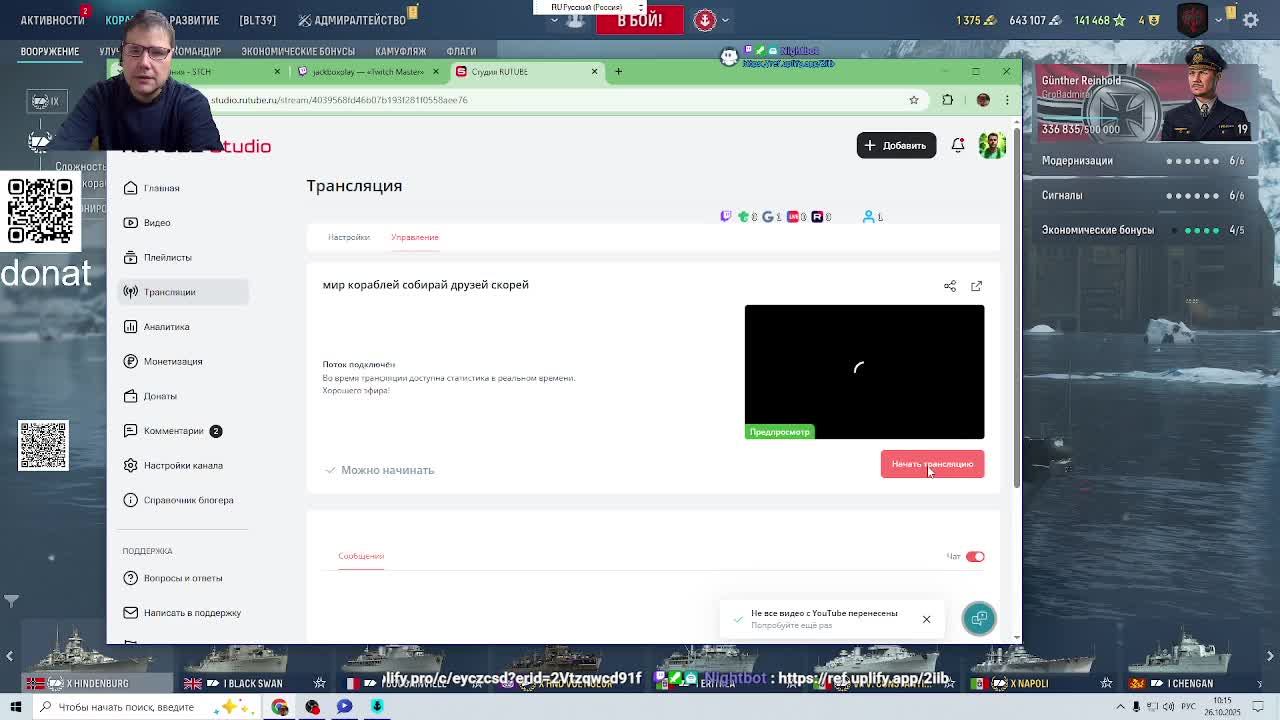
Task: Open a new browser tab
Action: (618, 72)
